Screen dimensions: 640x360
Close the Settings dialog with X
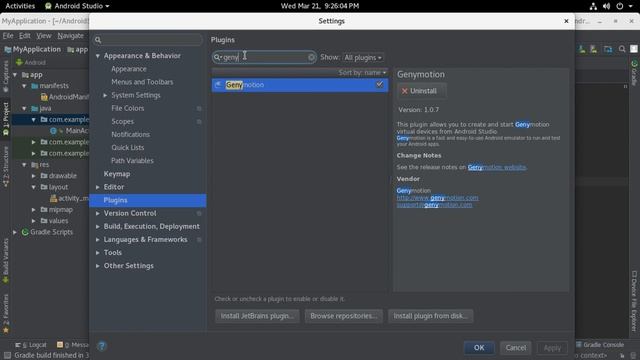pos(566,21)
